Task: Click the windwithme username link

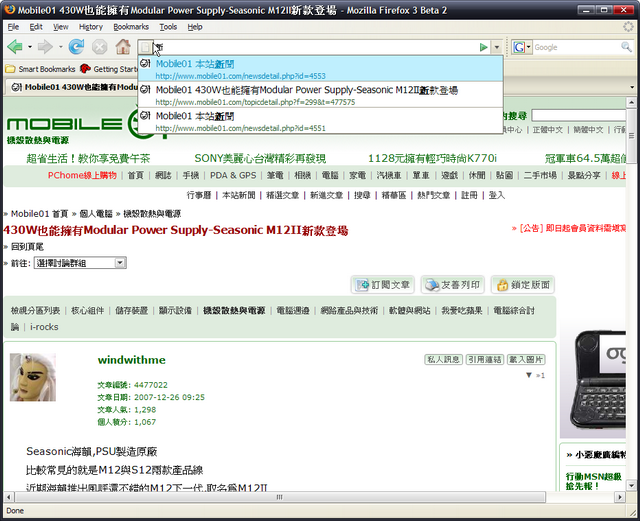Action: click(131, 360)
